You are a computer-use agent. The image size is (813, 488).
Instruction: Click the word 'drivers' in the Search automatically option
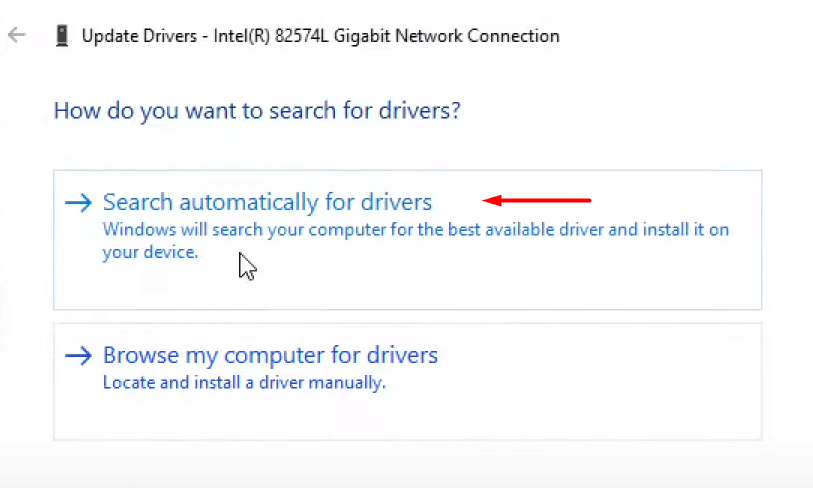(x=394, y=202)
